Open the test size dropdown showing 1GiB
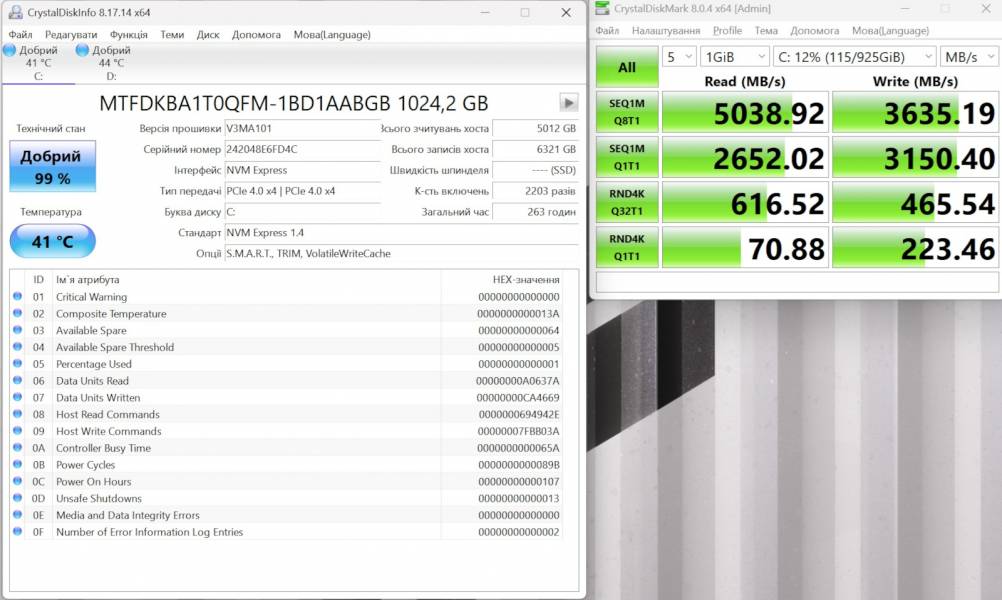This screenshot has height=600, width=1002. click(x=734, y=57)
